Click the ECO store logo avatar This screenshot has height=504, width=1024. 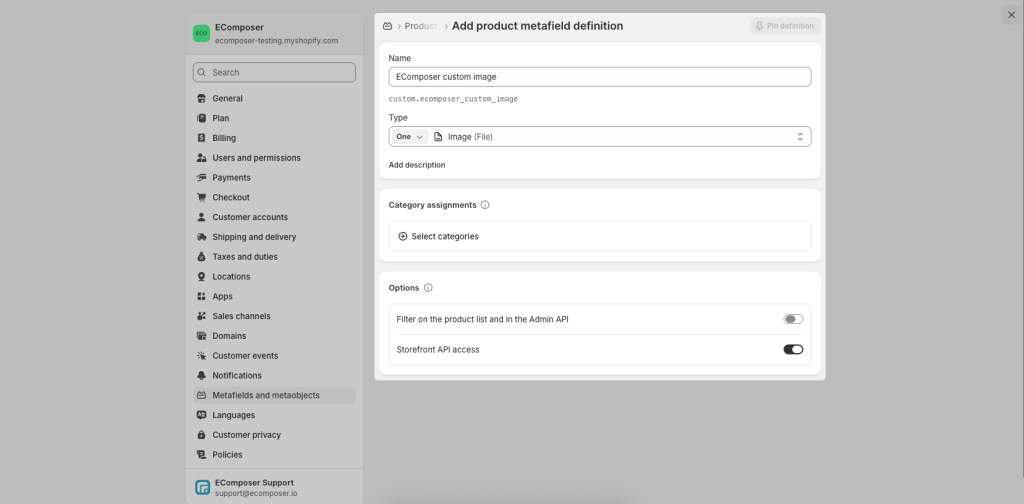201,33
